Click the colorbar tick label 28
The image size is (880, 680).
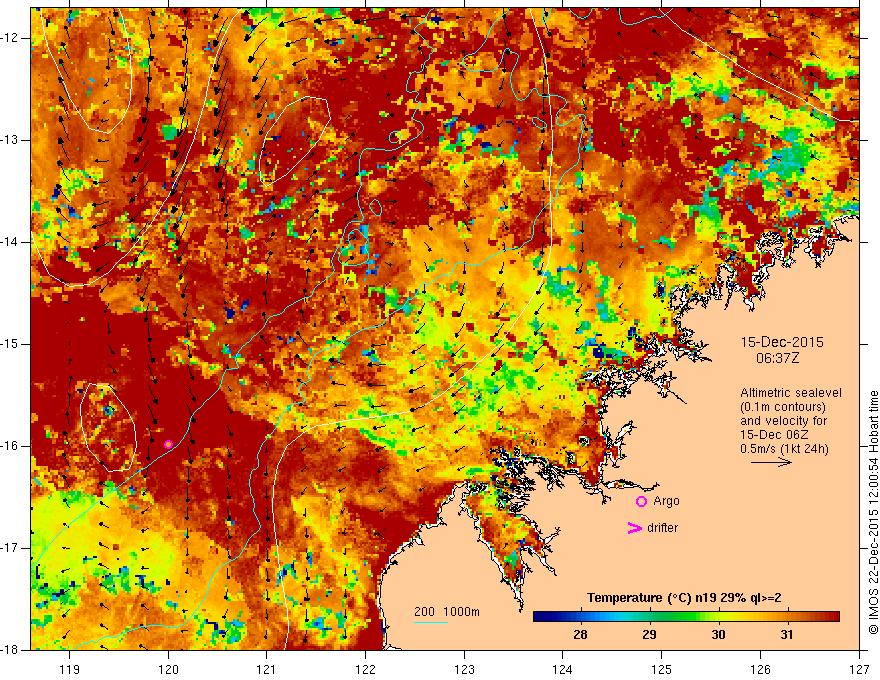580,635
